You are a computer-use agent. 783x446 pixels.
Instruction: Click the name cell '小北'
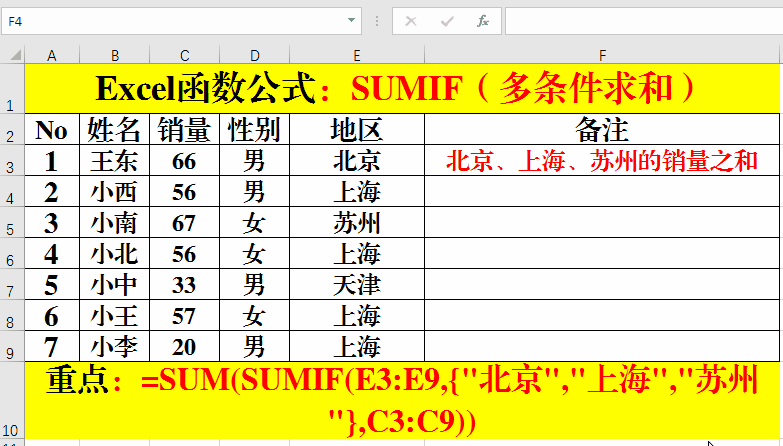coord(114,253)
